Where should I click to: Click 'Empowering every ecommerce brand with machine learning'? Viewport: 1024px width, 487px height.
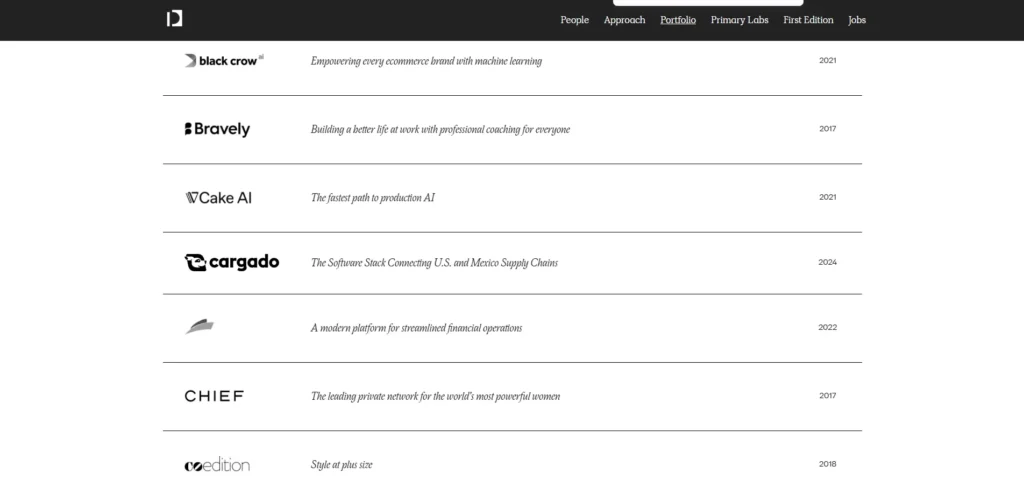pyautogui.click(x=426, y=61)
